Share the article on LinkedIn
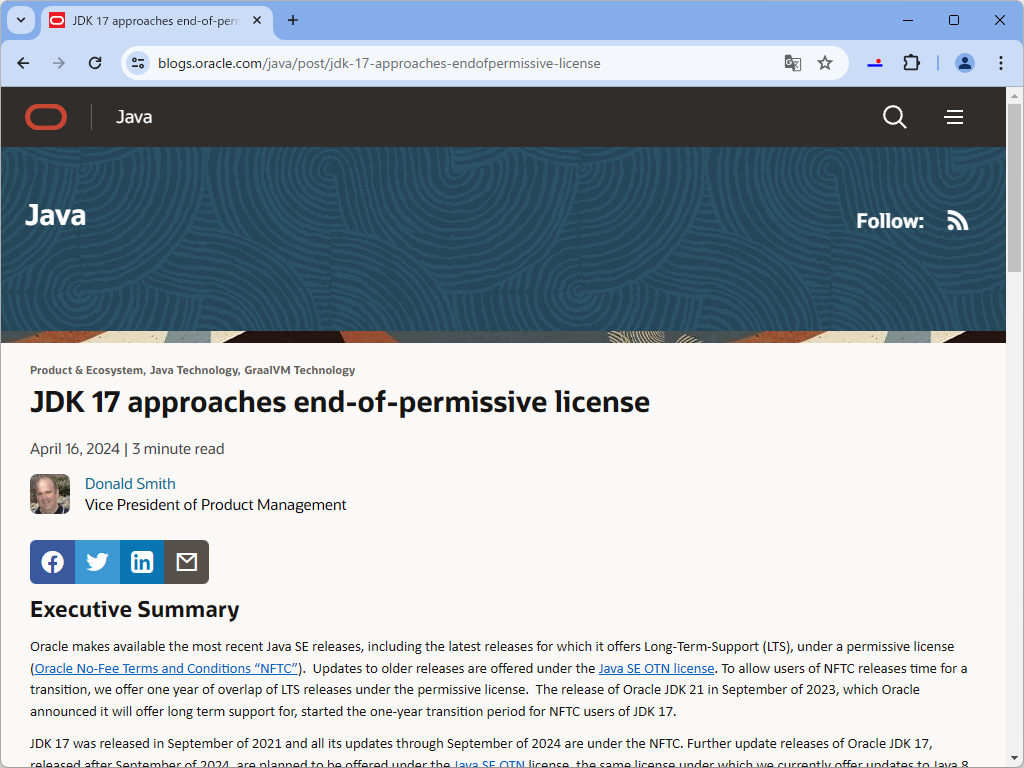The height and width of the screenshot is (768, 1024). [x=142, y=562]
